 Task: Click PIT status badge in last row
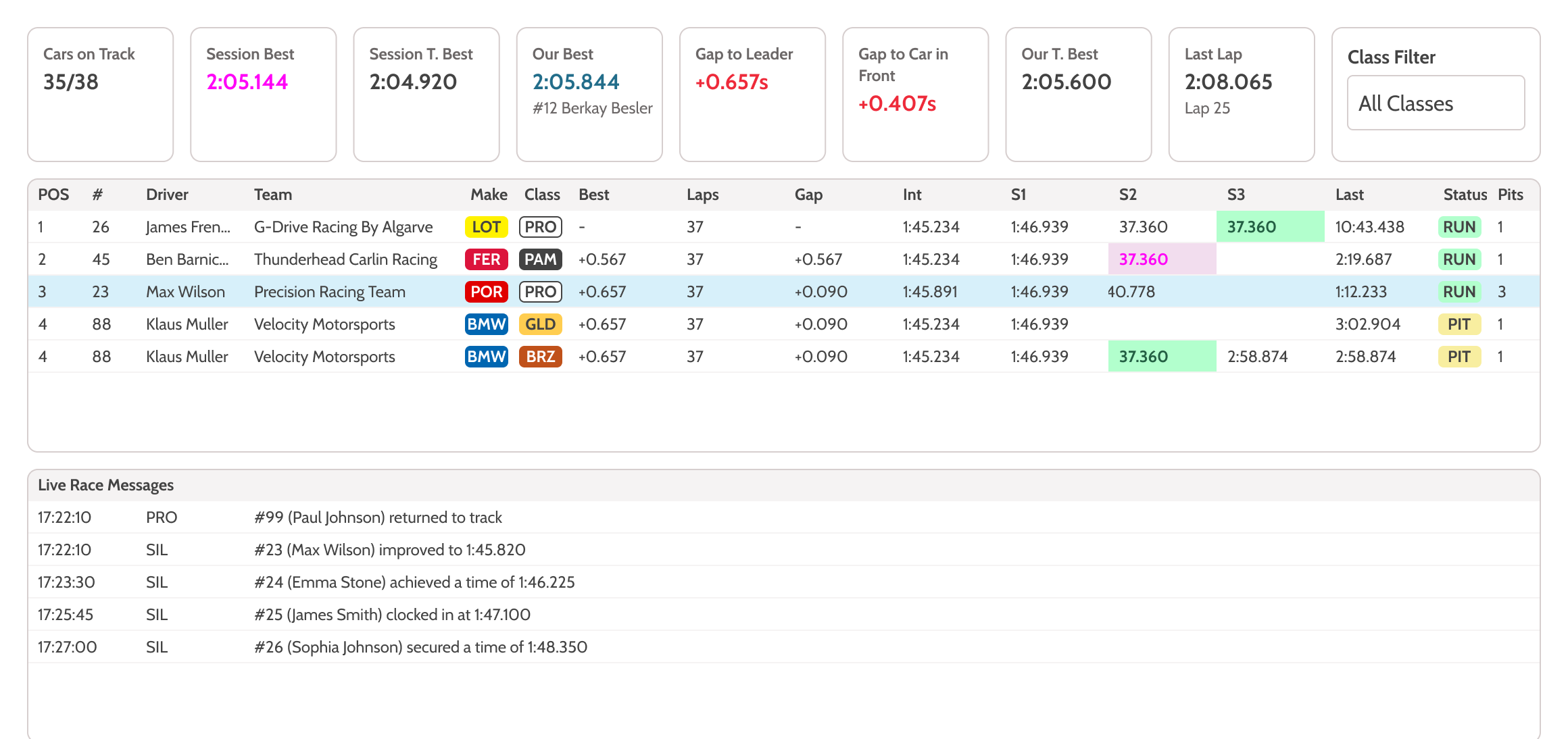tap(1459, 357)
